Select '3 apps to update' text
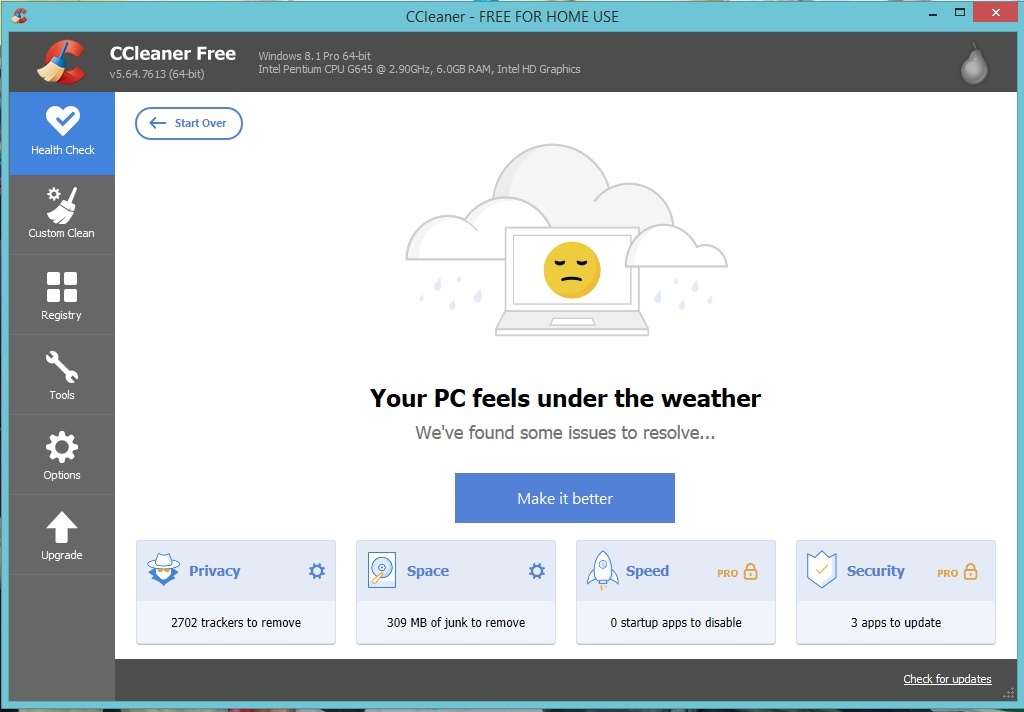The image size is (1024, 712). coord(896,623)
